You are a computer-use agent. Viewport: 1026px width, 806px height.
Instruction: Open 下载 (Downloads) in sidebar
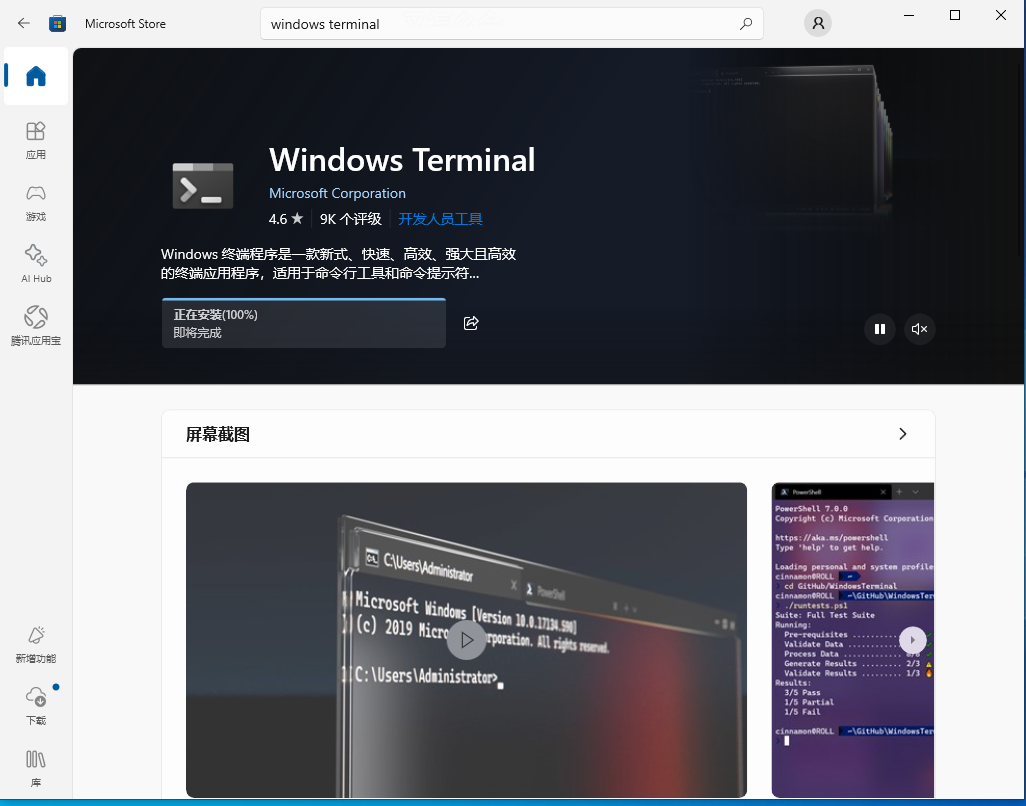click(36, 707)
